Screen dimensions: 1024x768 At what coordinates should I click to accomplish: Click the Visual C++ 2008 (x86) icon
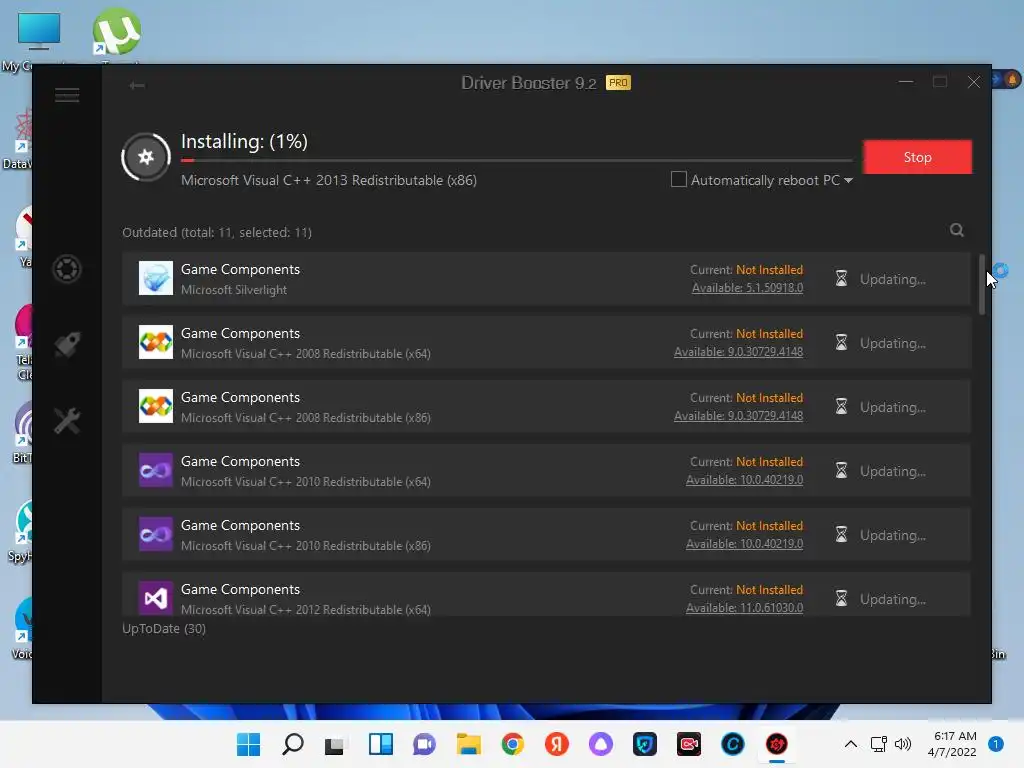click(x=155, y=406)
